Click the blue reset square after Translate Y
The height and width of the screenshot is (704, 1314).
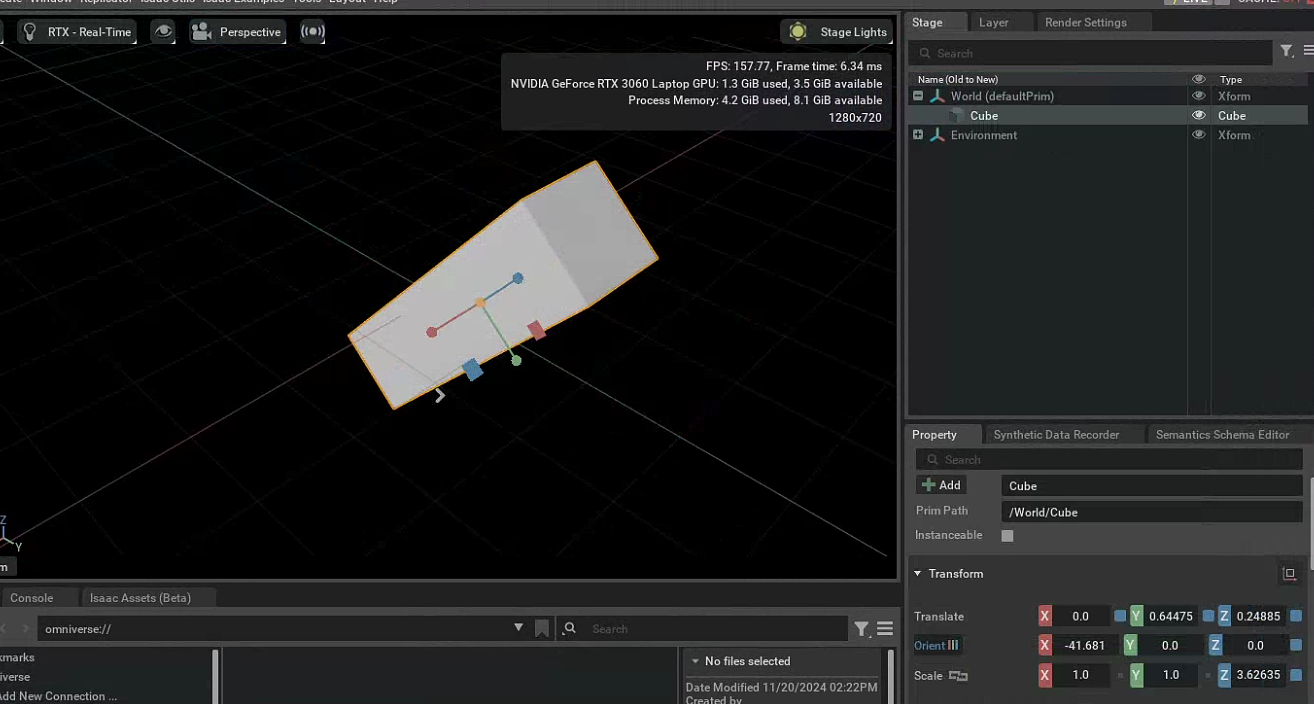pyautogui.click(x=1208, y=616)
